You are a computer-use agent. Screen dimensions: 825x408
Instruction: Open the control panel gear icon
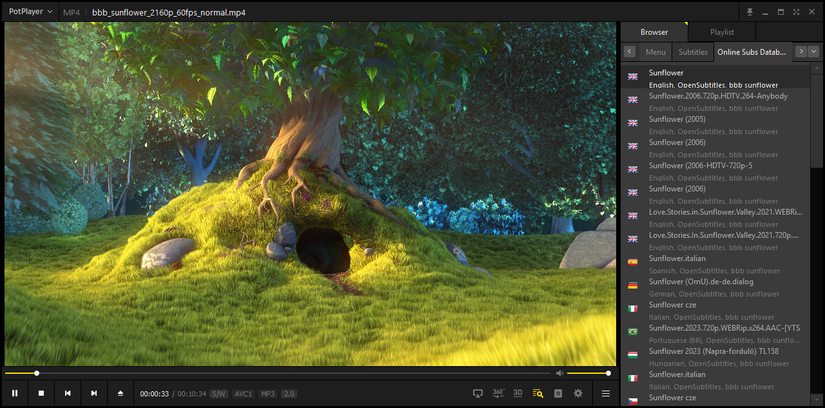coord(578,393)
